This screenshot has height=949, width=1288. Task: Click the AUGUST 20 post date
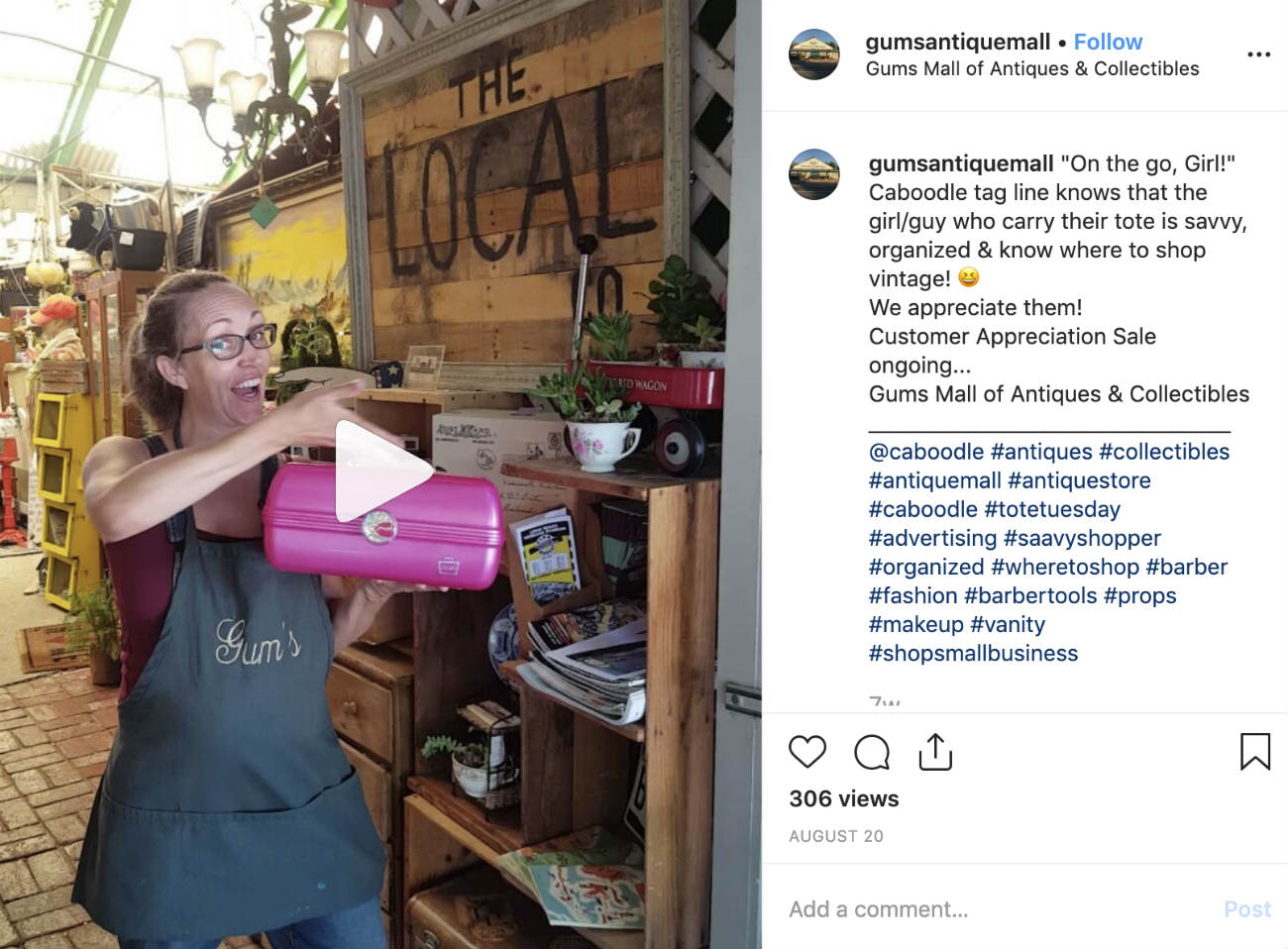836,836
